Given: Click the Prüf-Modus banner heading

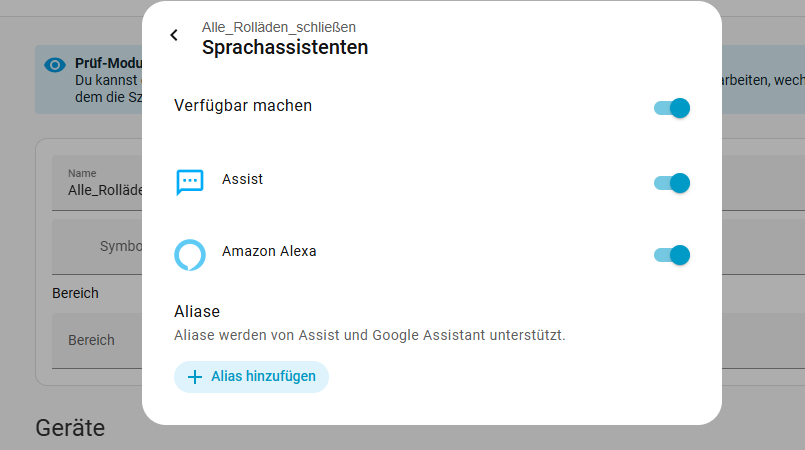Looking at the screenshot, I should (108, 63).
